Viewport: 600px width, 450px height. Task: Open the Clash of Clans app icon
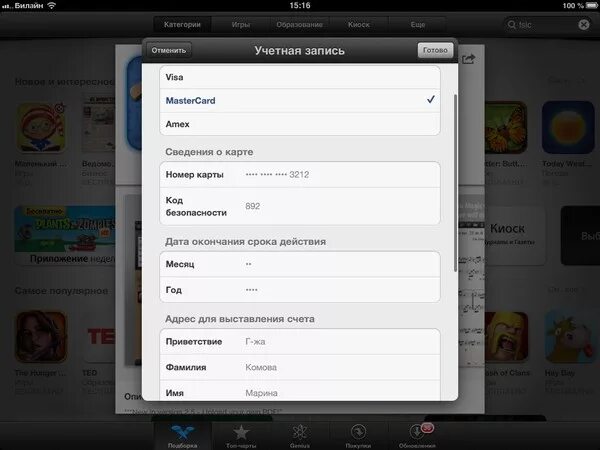coord(506,337)
